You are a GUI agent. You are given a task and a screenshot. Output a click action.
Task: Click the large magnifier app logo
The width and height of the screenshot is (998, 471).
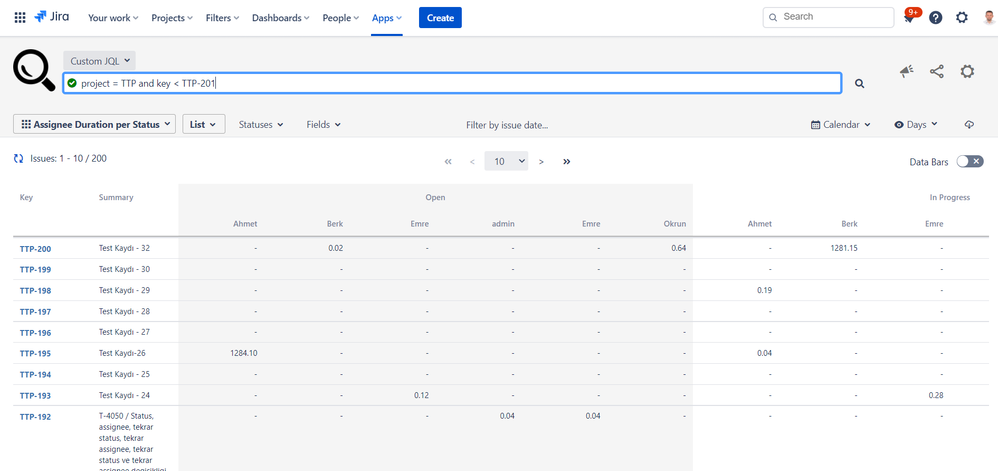34,71
